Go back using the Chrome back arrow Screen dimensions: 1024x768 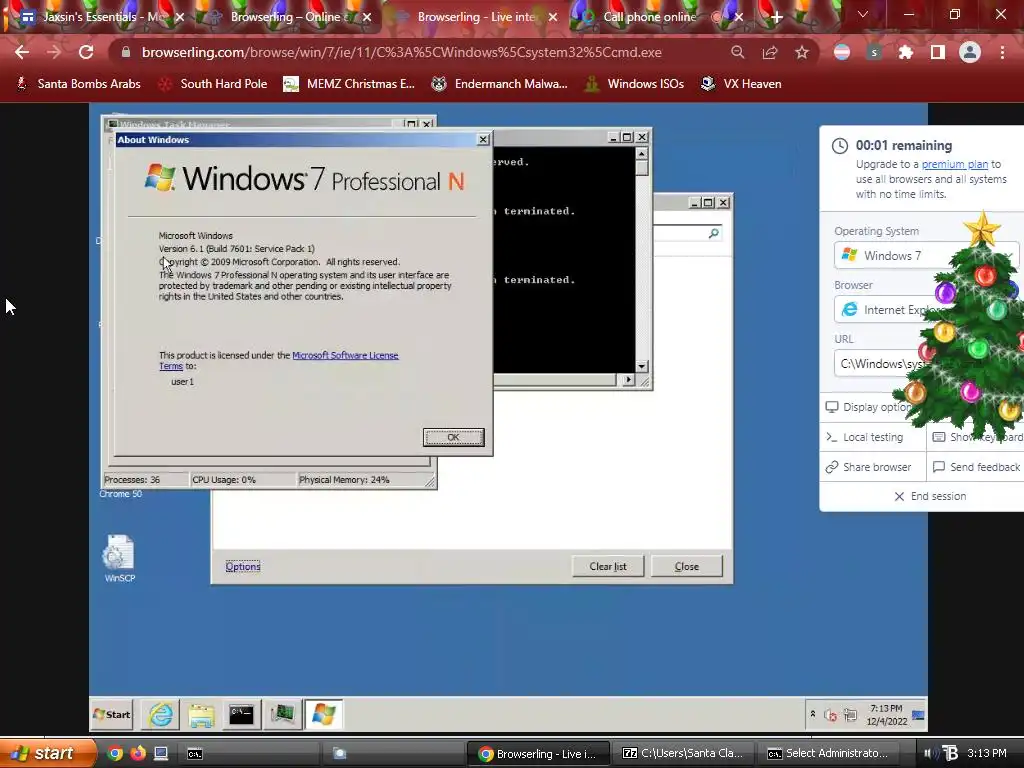pos(22,52)
